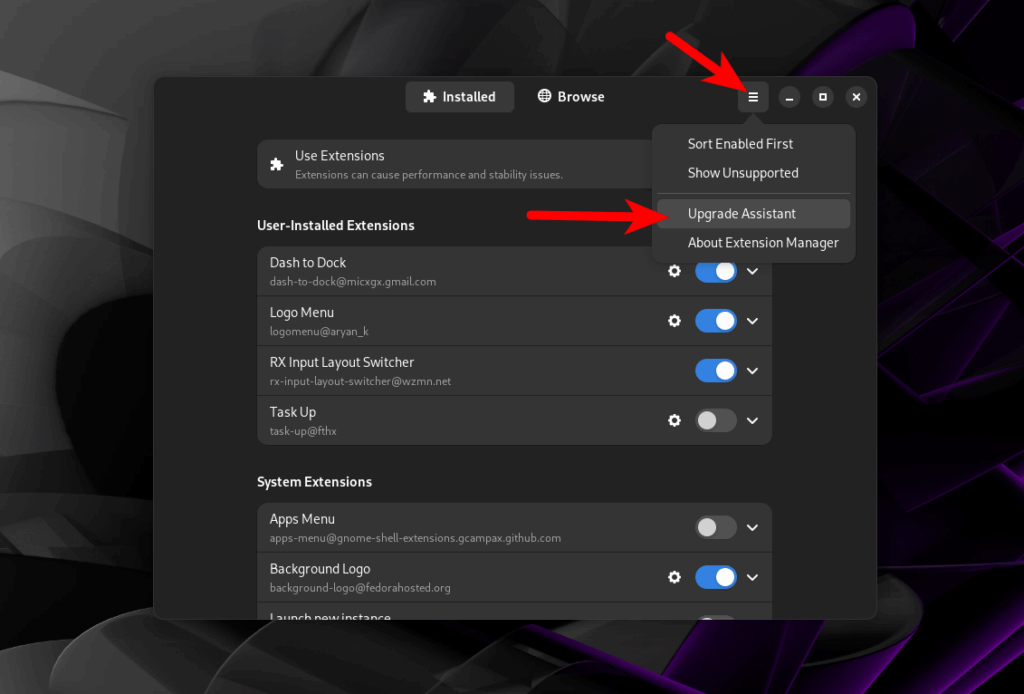Open Task Up settings gear
The image size is (1024, 694).
click(x=674, y=421)
